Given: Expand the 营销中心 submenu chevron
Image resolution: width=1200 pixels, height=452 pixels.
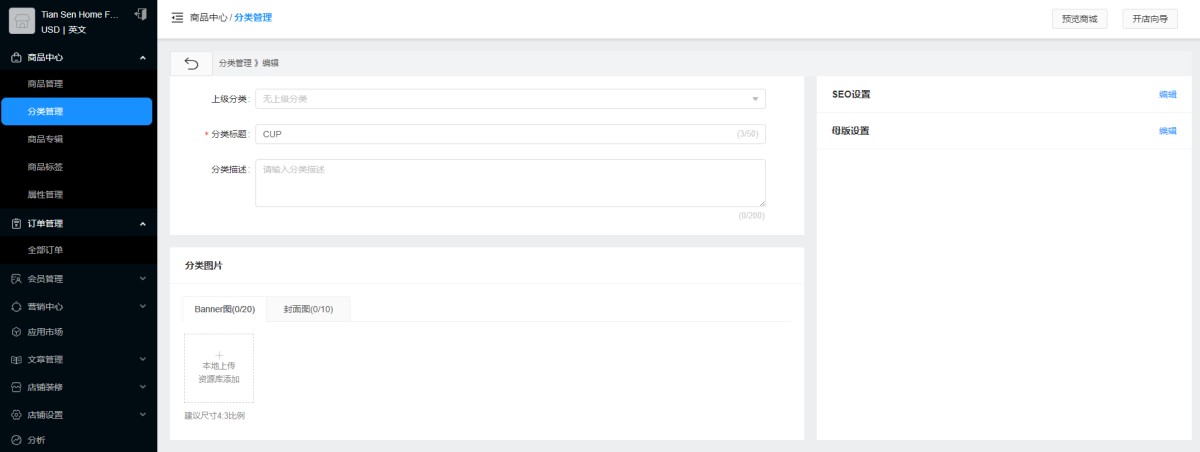Looking at the screenshot, I should click(x=142, y=306).
